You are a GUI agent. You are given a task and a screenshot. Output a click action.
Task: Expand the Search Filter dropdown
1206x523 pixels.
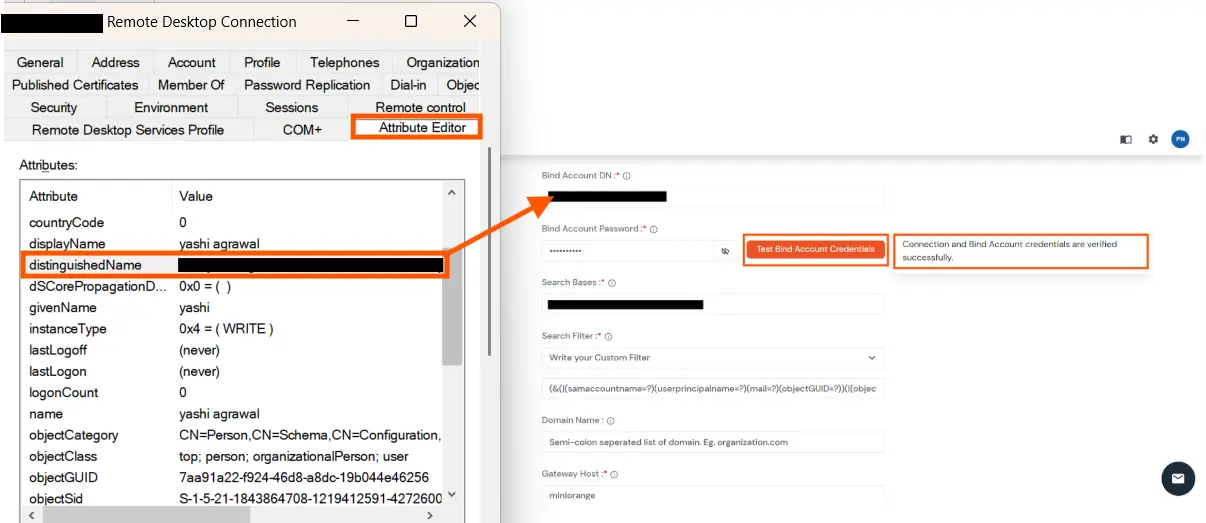point(871,357)
